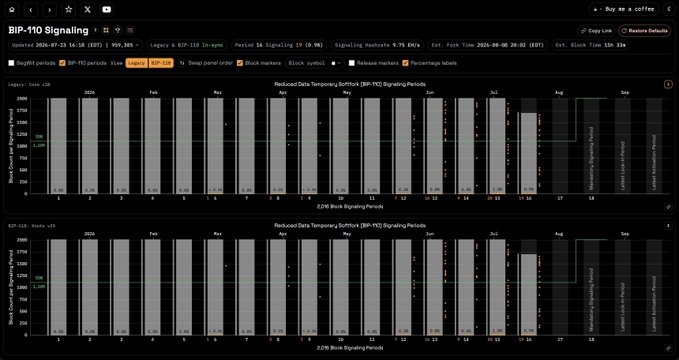
Task: Click the table icon by title
Action: [x=130, y=30]
